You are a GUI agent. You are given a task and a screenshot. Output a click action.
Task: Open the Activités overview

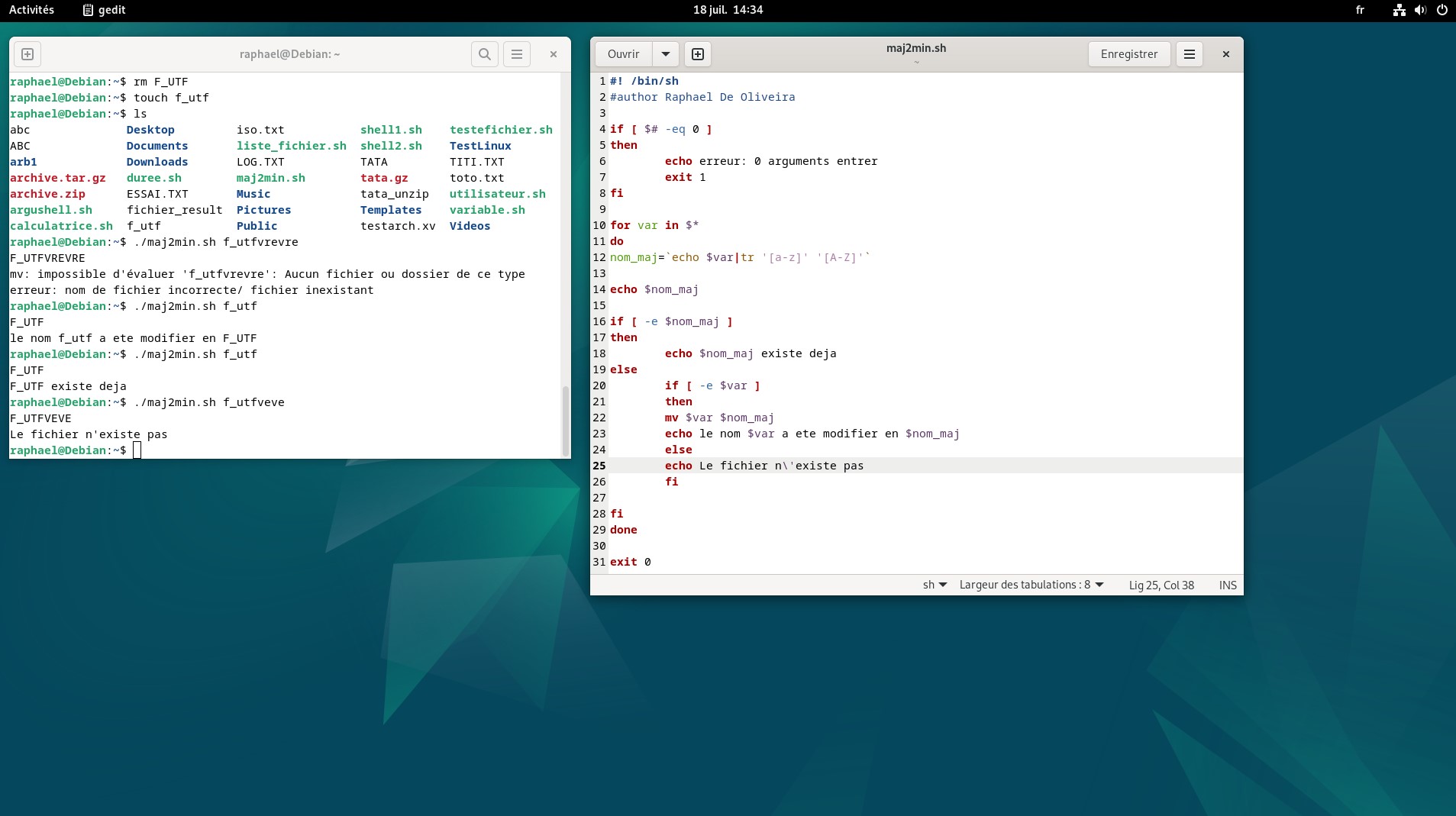pyautogui.click(x=31, y=10)
